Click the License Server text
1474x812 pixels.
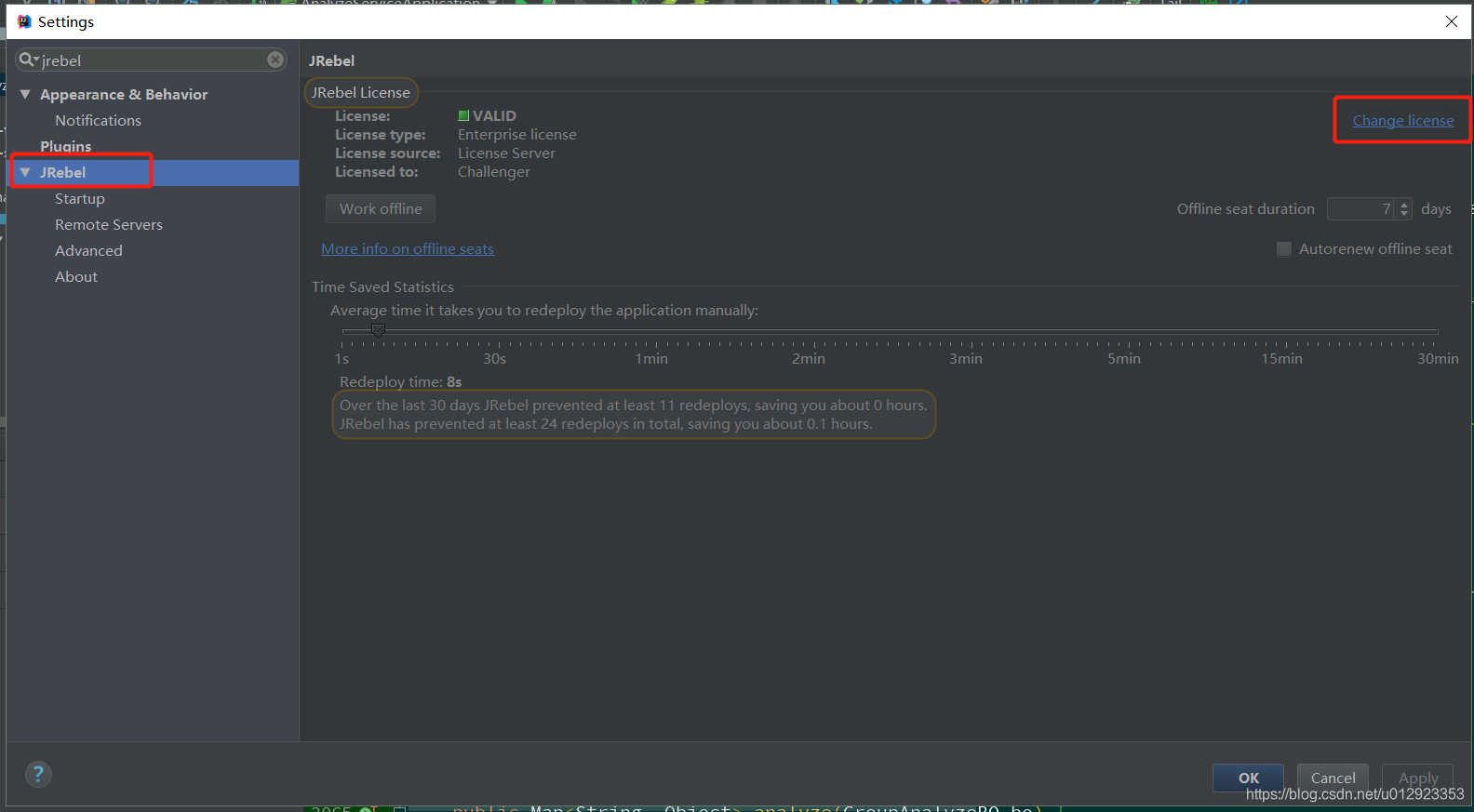506,153
